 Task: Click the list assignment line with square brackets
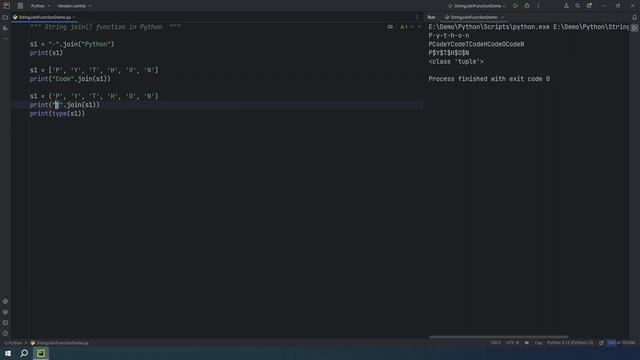pos(94,70)
